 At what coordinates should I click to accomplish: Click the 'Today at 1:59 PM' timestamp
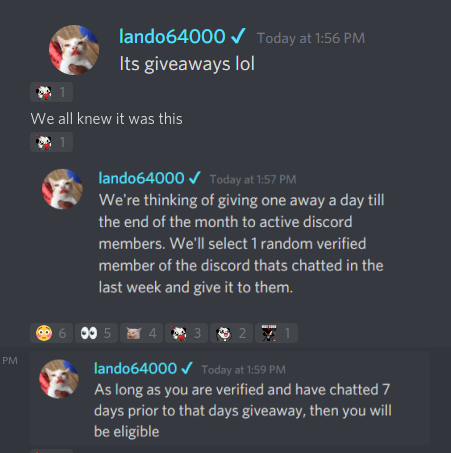pos(244,370)
